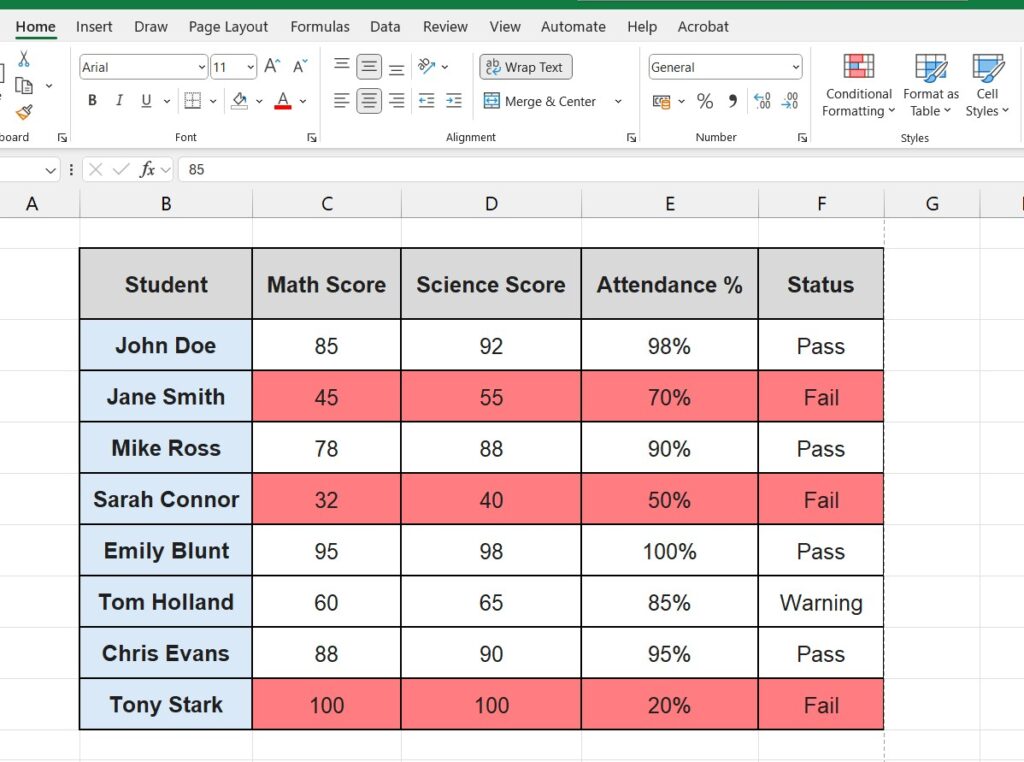
Task: Toggle Wrap Text on the selection
Action: click(x=525, y=66)
